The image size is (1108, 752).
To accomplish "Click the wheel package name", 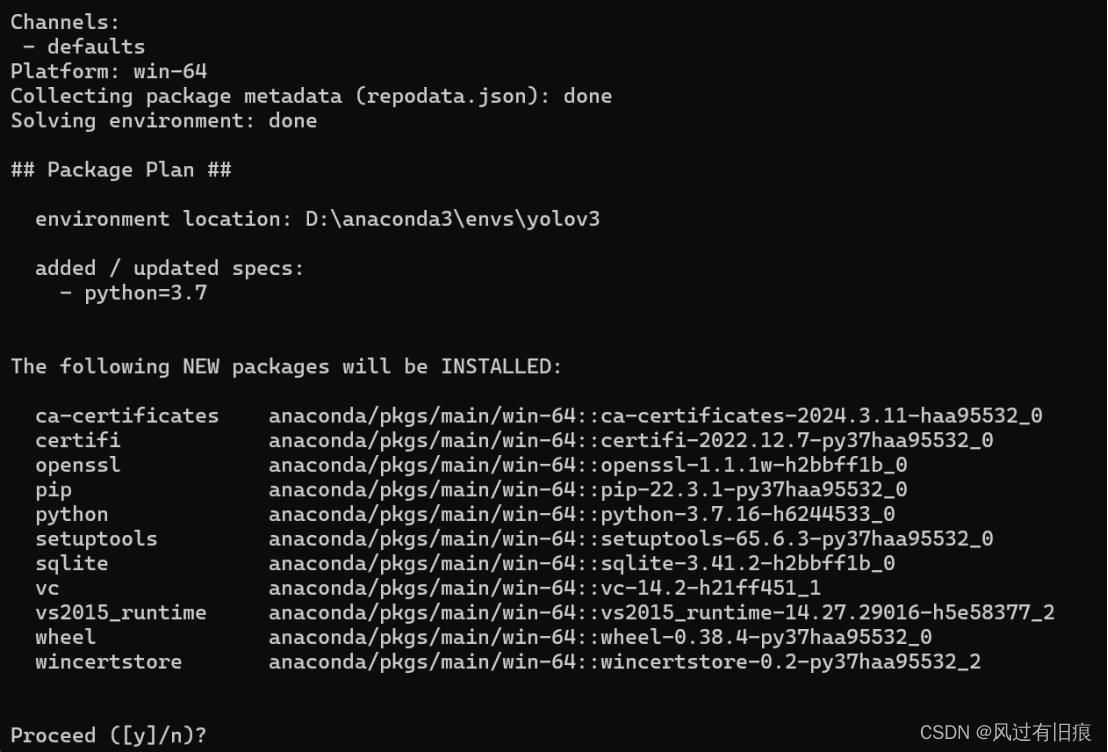I will [x=66, y=638].
